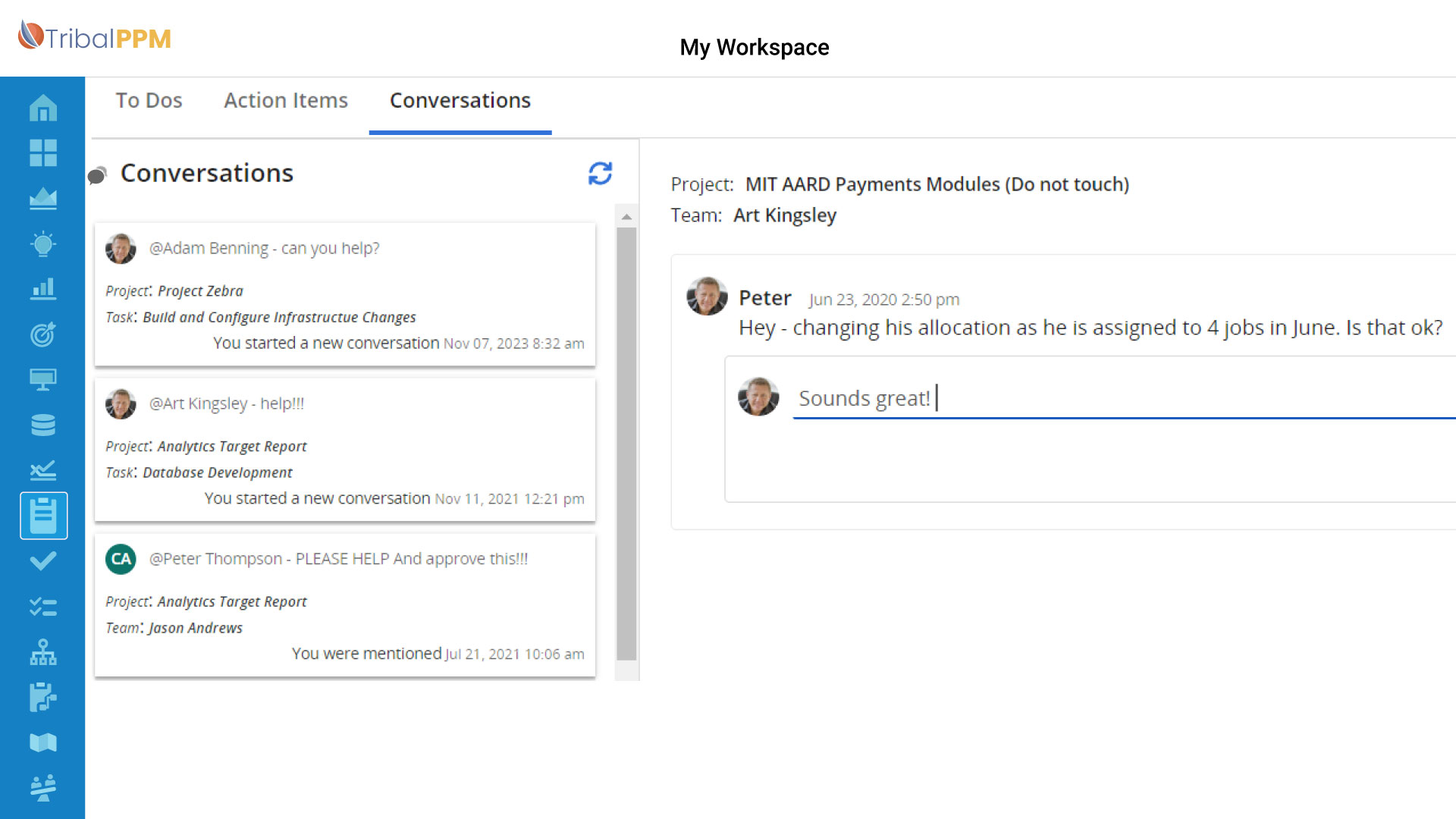Viewport: 1456px width, 819px height.
Task: Click into the Sounds great! reply field
Action: (1124, 399)
